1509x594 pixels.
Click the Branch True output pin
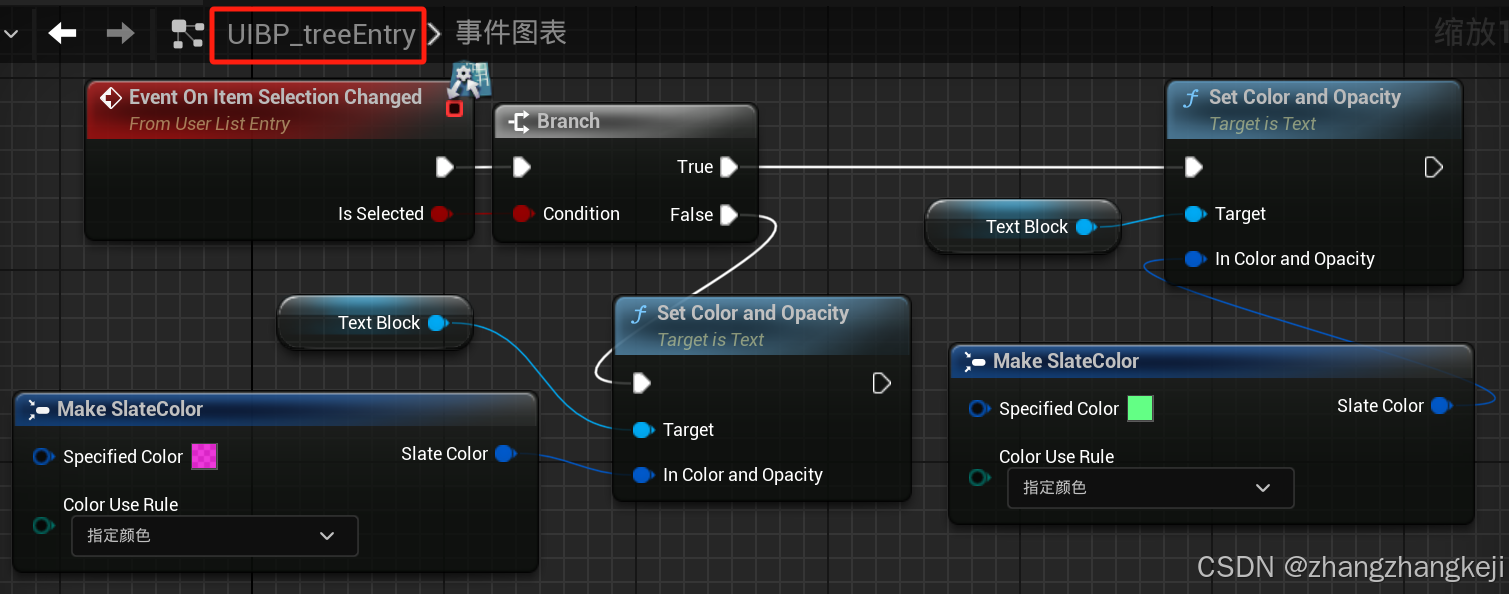pos(729,167)
